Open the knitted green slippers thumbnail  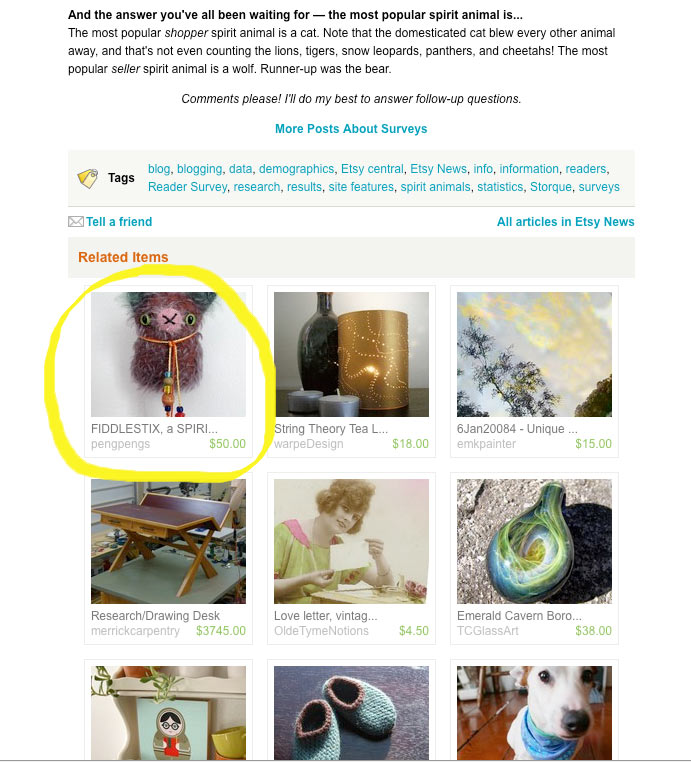tap(351, 713)
